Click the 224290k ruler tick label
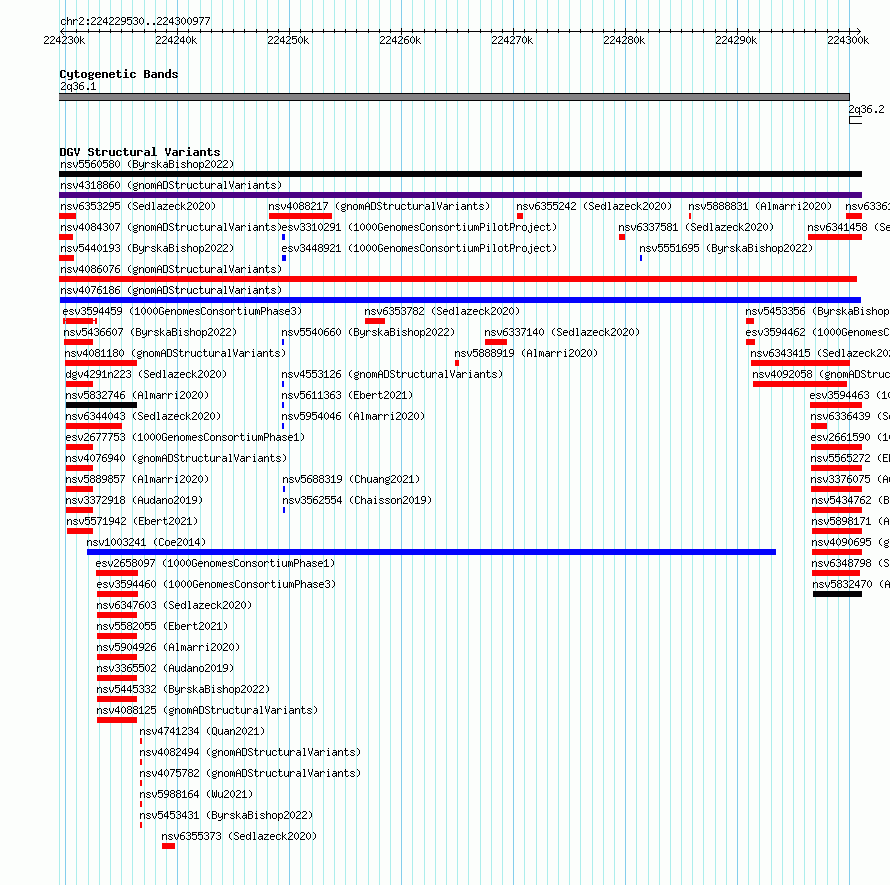The height and width of the screenshot is (885, 890). pyautogui.click(x=736, y=40)
